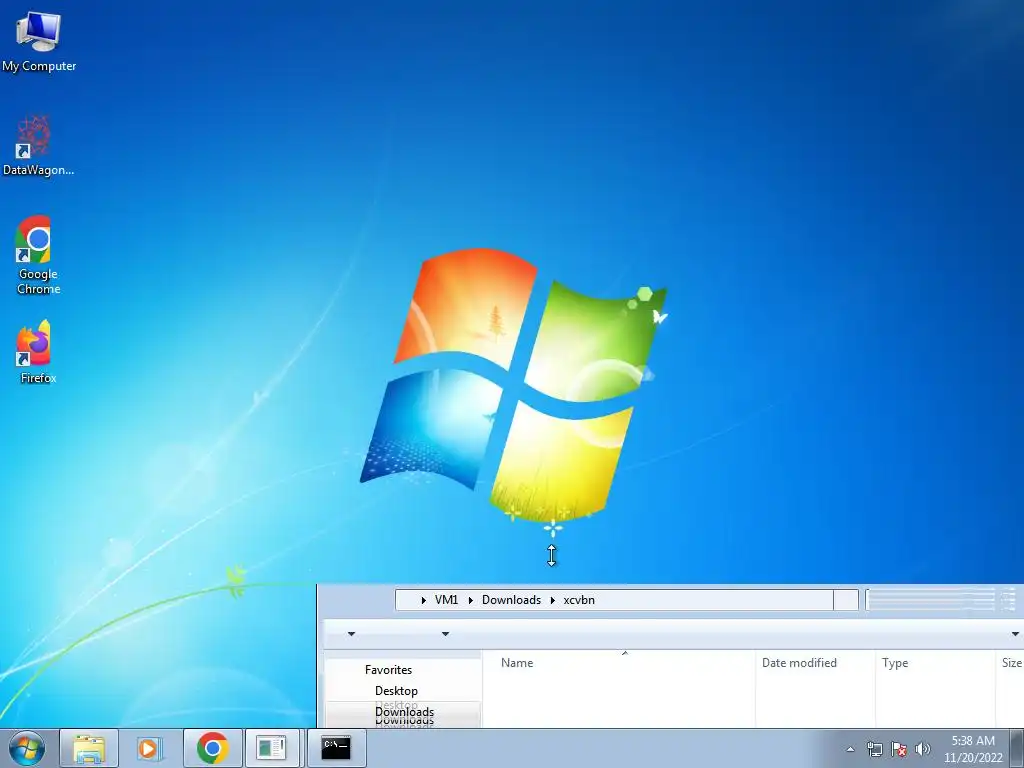Sort files by the Type column
The image size is (1024, 768).
click(x=935, y=662)
